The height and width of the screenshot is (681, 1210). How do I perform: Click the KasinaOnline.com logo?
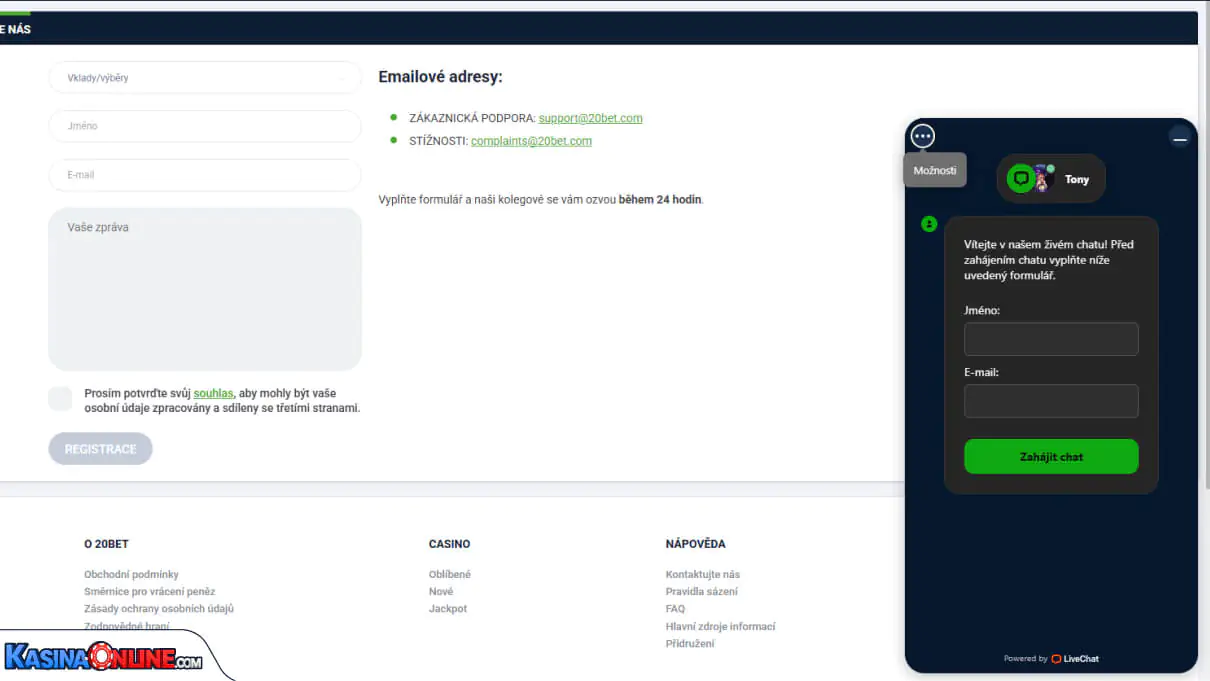[x=104, y=658]
